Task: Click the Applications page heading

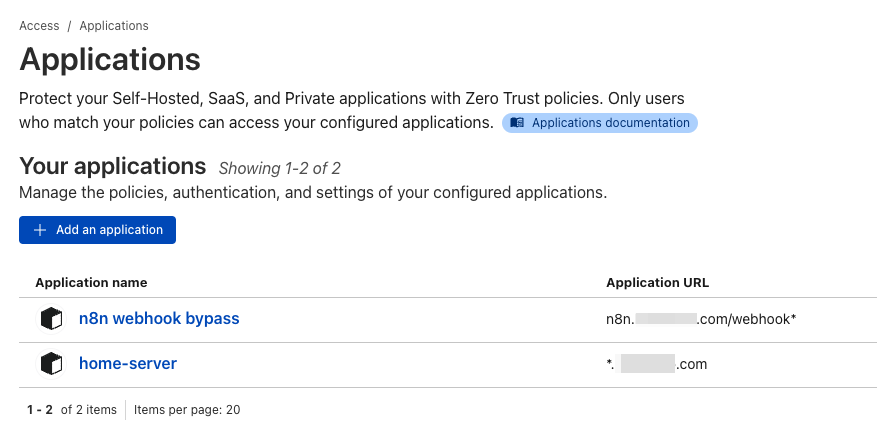Action: (x=110, y=59)
